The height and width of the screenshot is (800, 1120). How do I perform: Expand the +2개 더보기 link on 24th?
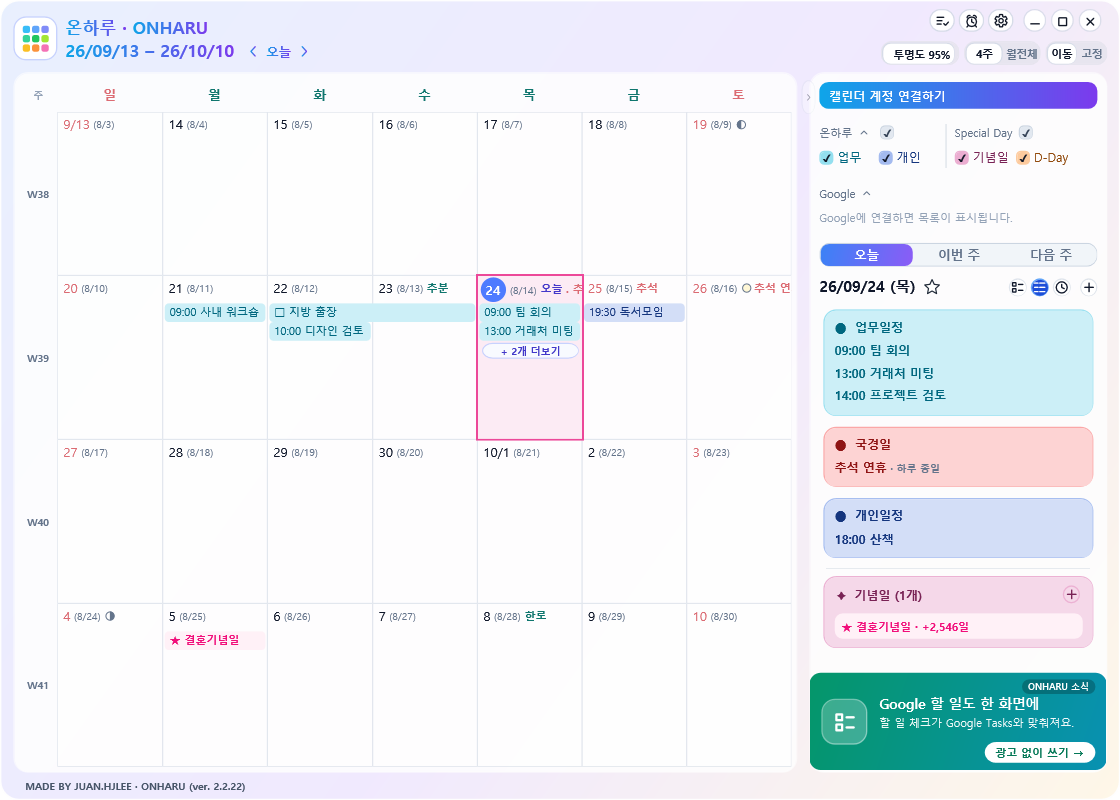coord(531,351)
